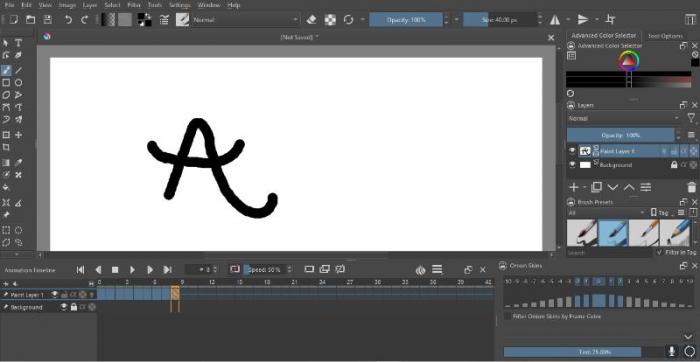This screenshot has width=700, height=362.
Task: Save the document with the floppy disk icon
Action: coord(47,20)
